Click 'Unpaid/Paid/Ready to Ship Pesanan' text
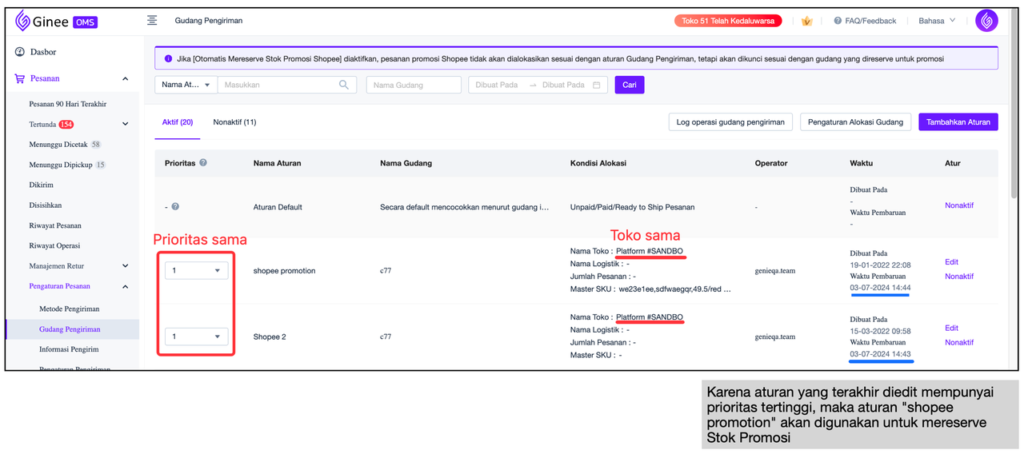Screen dimensions: 1024x454 point(632,207)
